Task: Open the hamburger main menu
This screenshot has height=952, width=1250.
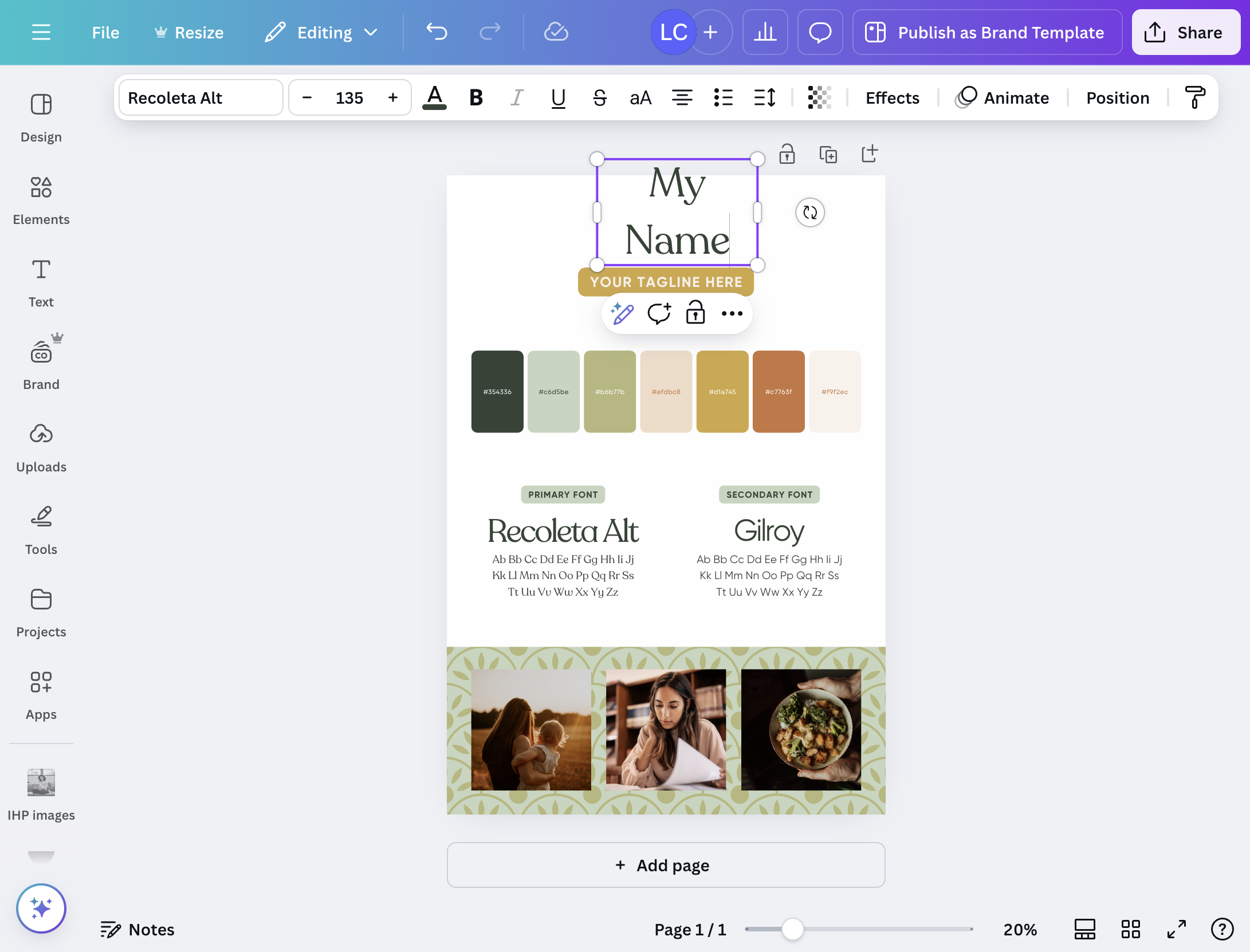Action: (41, 32)
